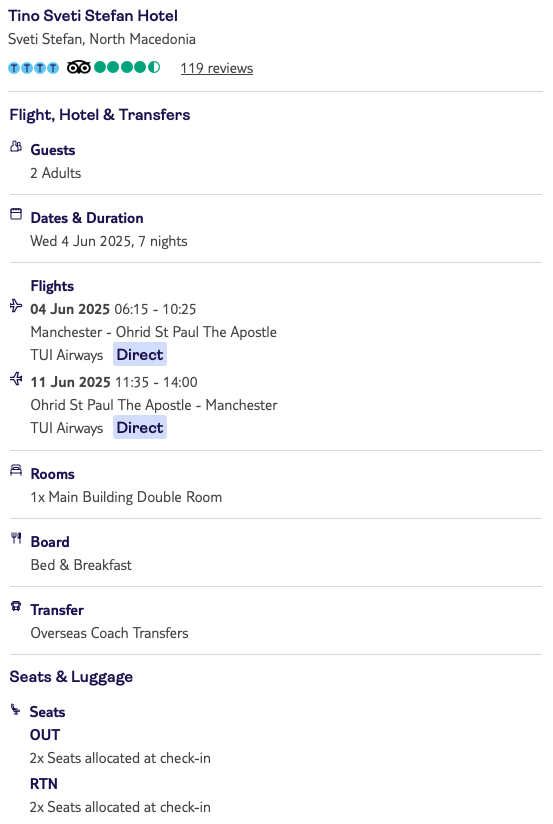This screenshot has width=553, height=824.
Task: Click the seat icon next to Seats
Action: [15, 709]
